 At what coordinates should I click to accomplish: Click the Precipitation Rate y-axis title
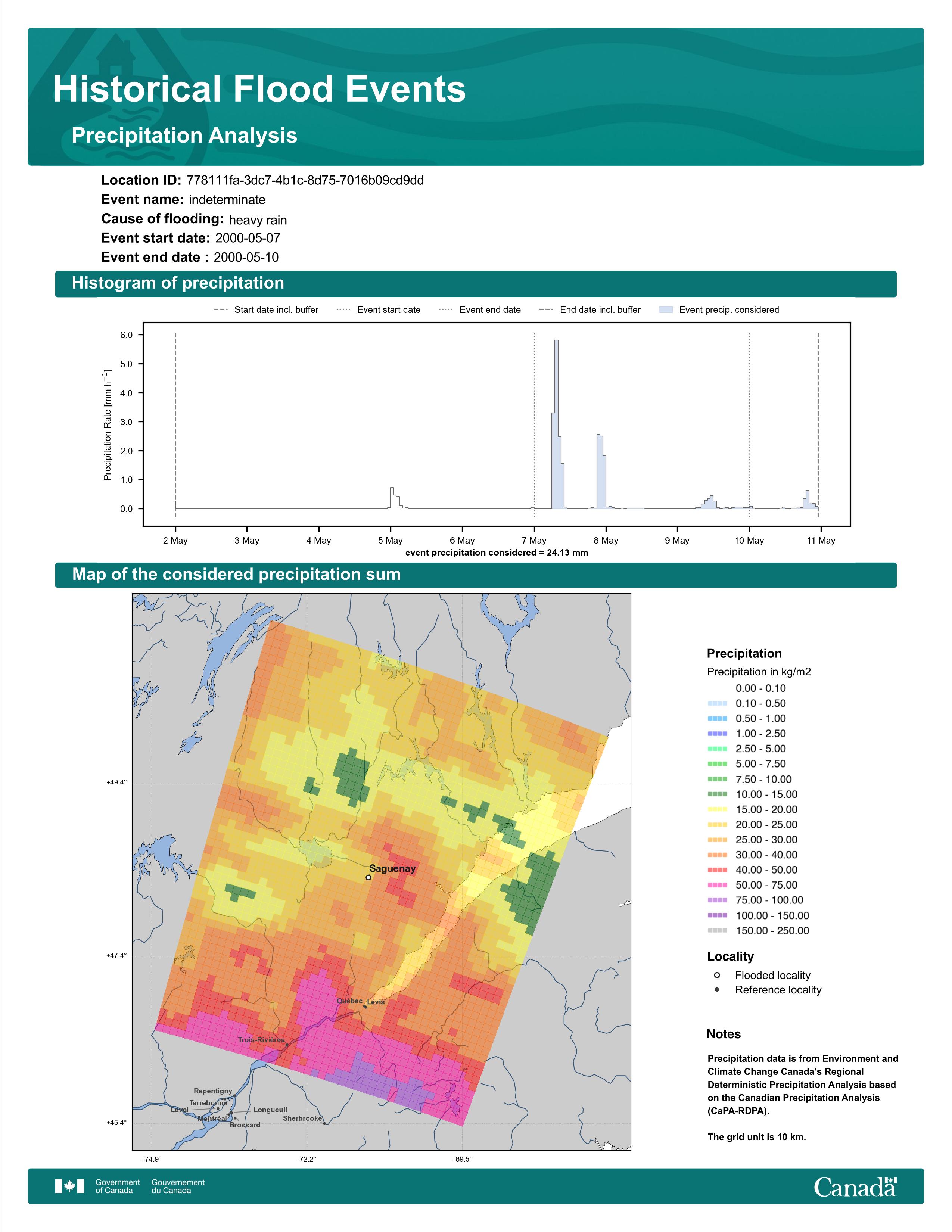107,425
